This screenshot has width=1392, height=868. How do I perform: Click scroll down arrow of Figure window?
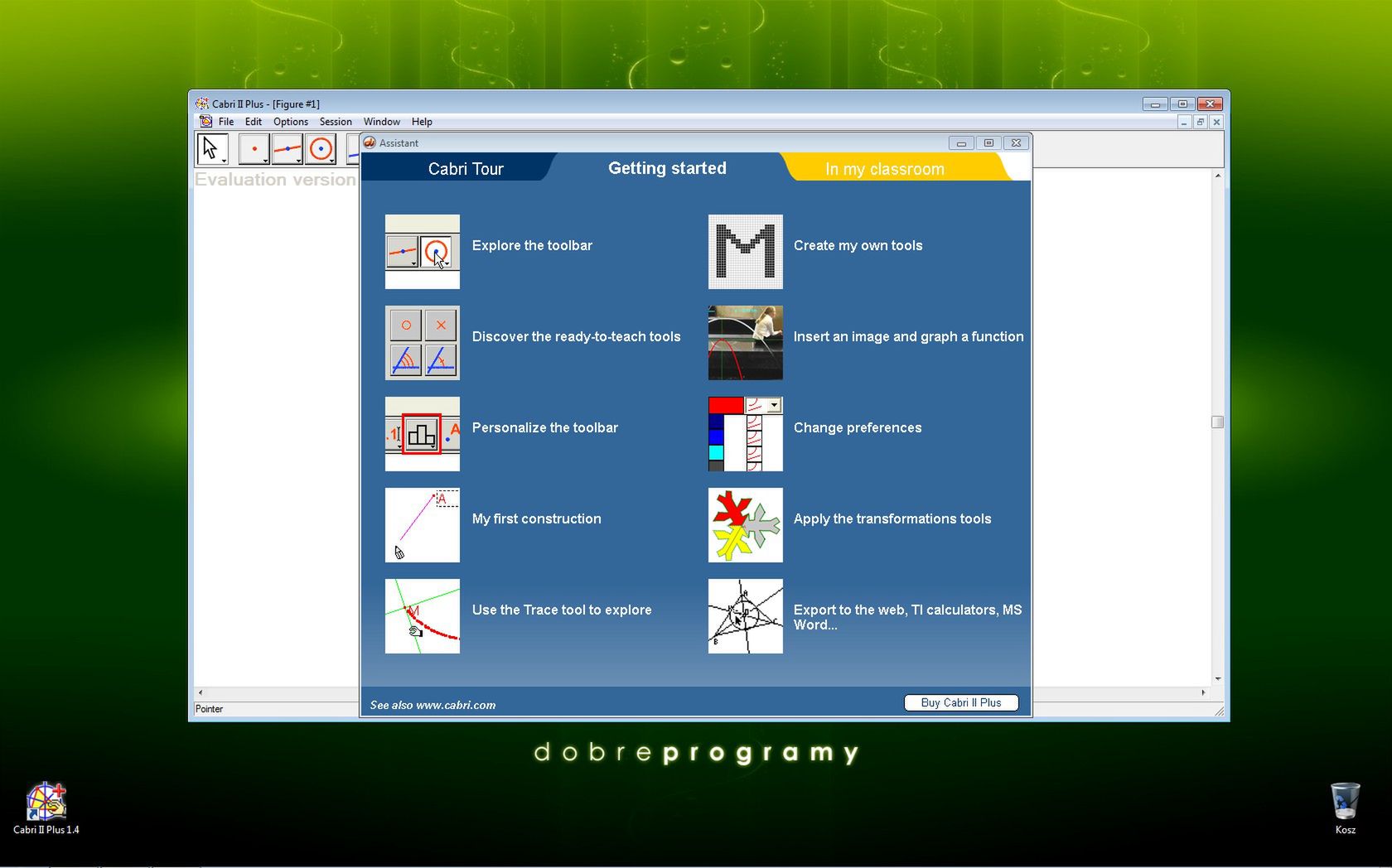[1217, 678]
